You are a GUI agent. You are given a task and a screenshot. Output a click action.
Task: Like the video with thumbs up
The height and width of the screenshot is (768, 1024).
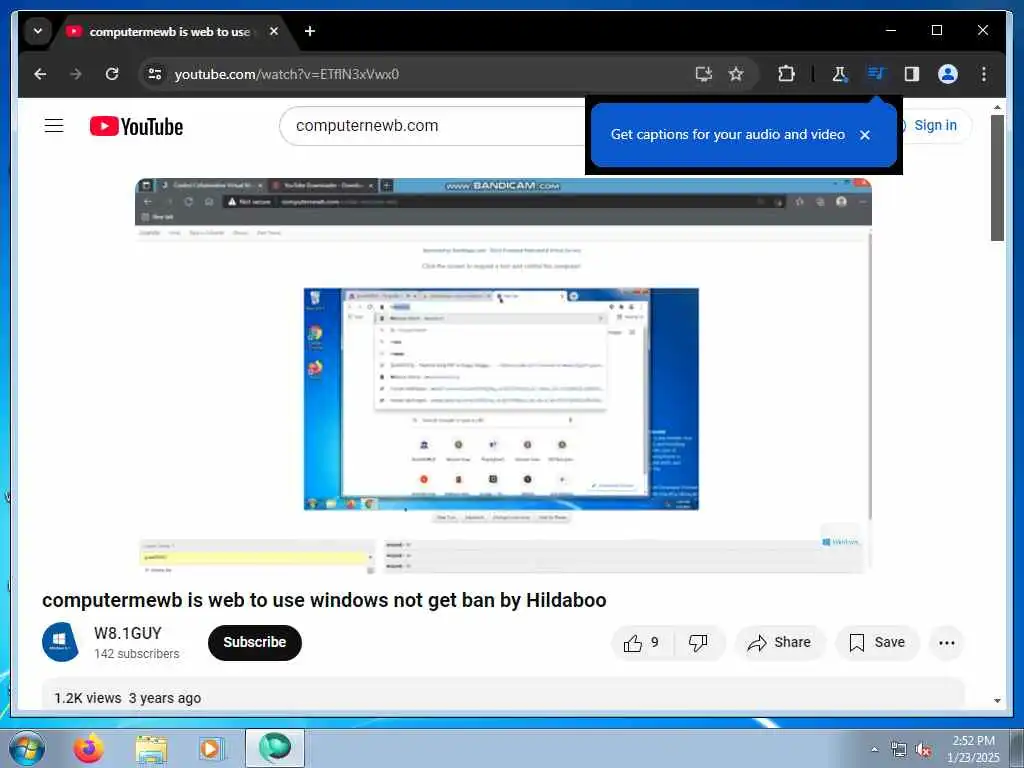[x=641, y=643]
